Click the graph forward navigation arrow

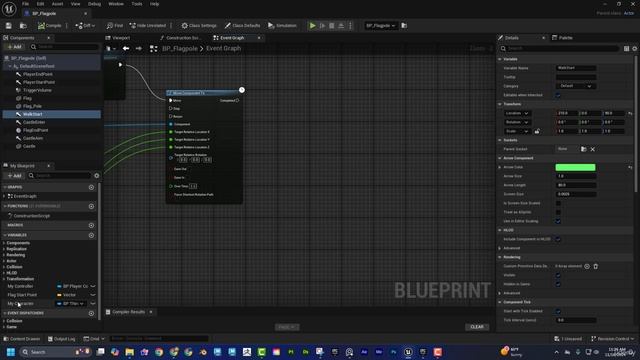pyautogui.click(x=139, y=49)
